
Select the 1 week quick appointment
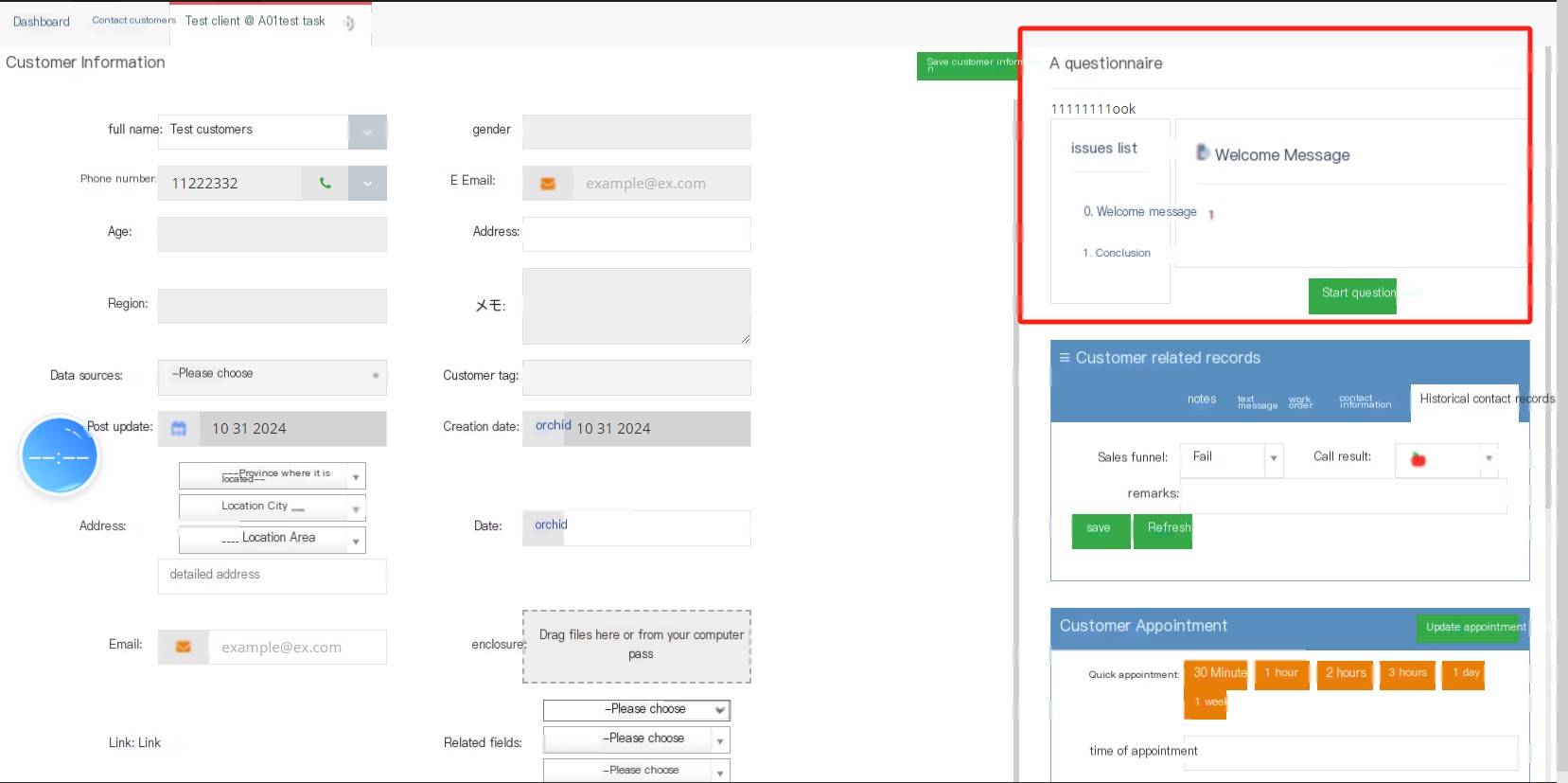tap(1206, 703)
